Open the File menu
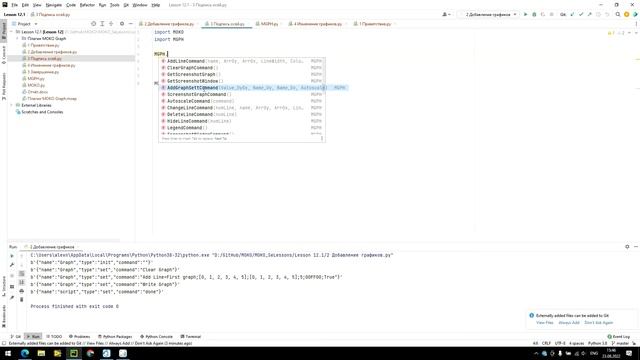 coord(14,5)
